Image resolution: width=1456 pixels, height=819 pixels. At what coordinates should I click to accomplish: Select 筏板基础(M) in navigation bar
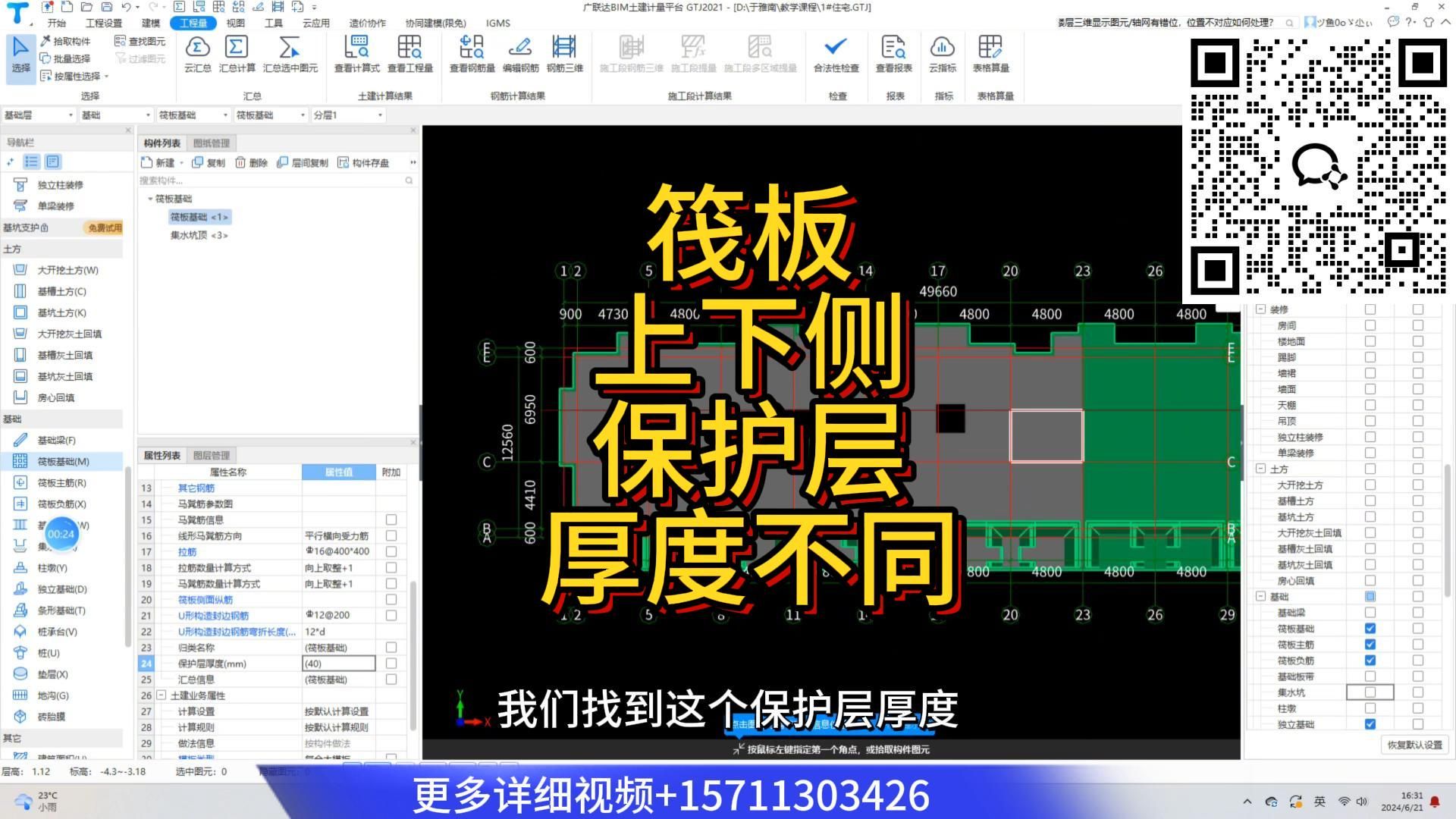63,461
